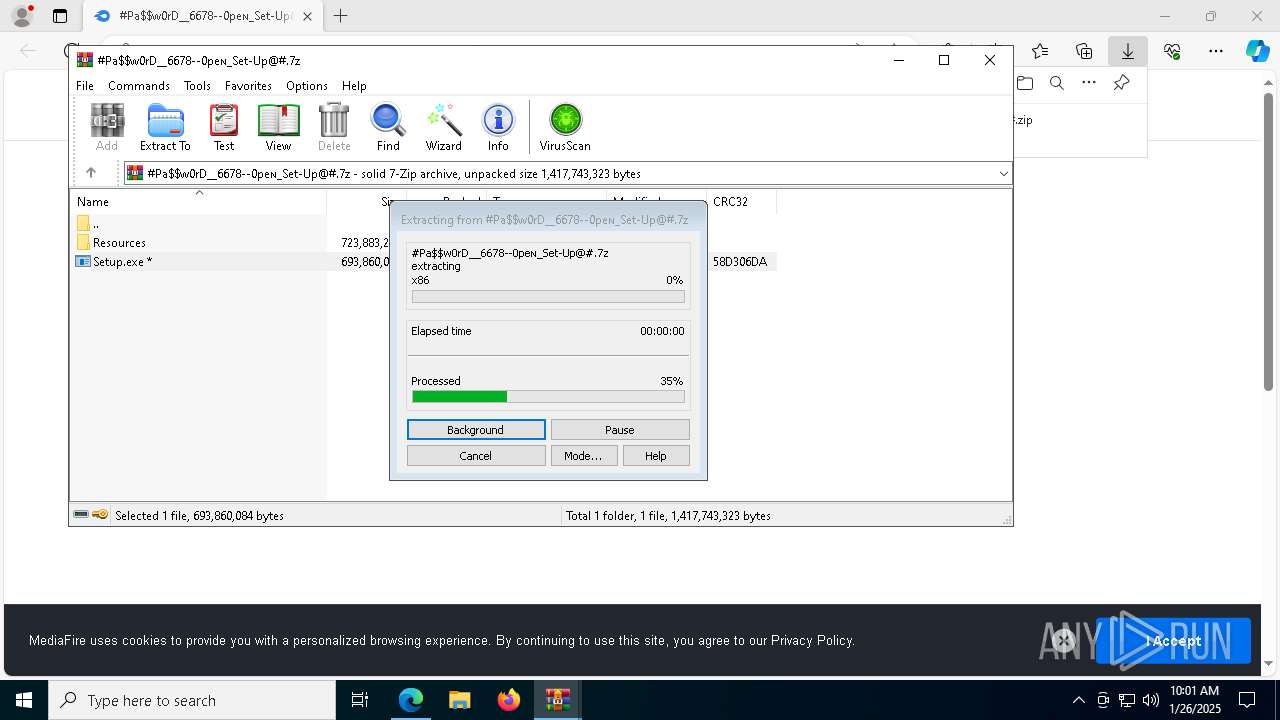
Task: Click browser downloads icon
Action: pyautogui.click(x=1128, y=51)
